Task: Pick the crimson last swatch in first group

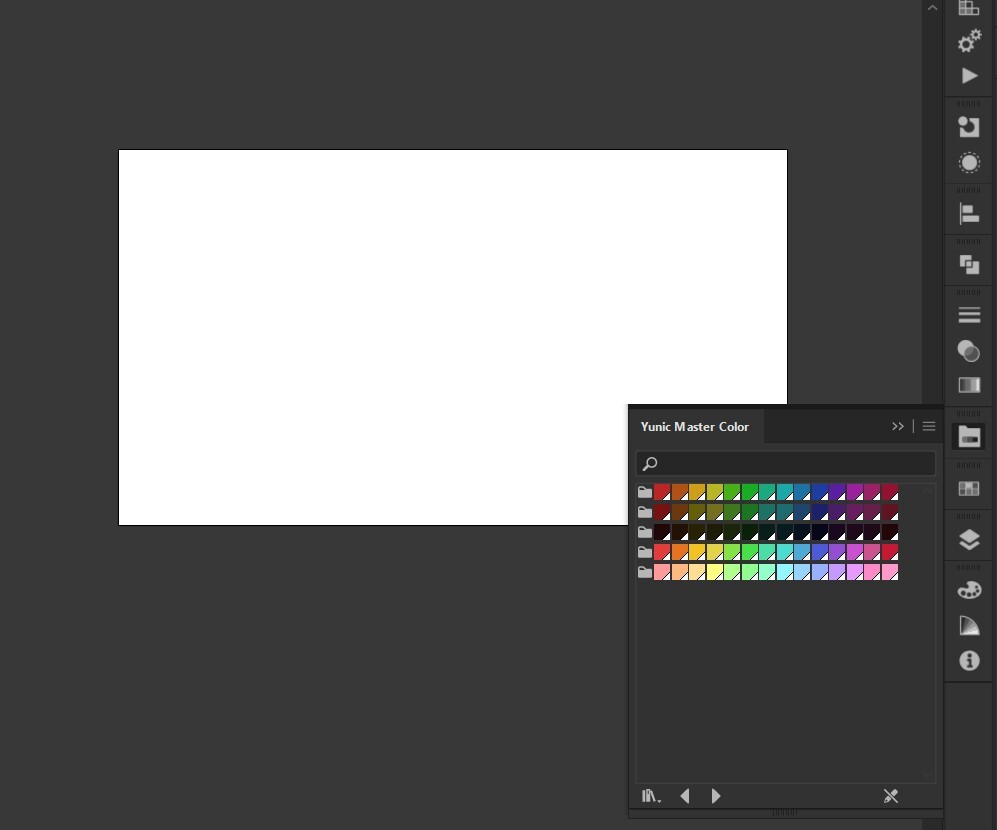Action: (x=890, y=492)
